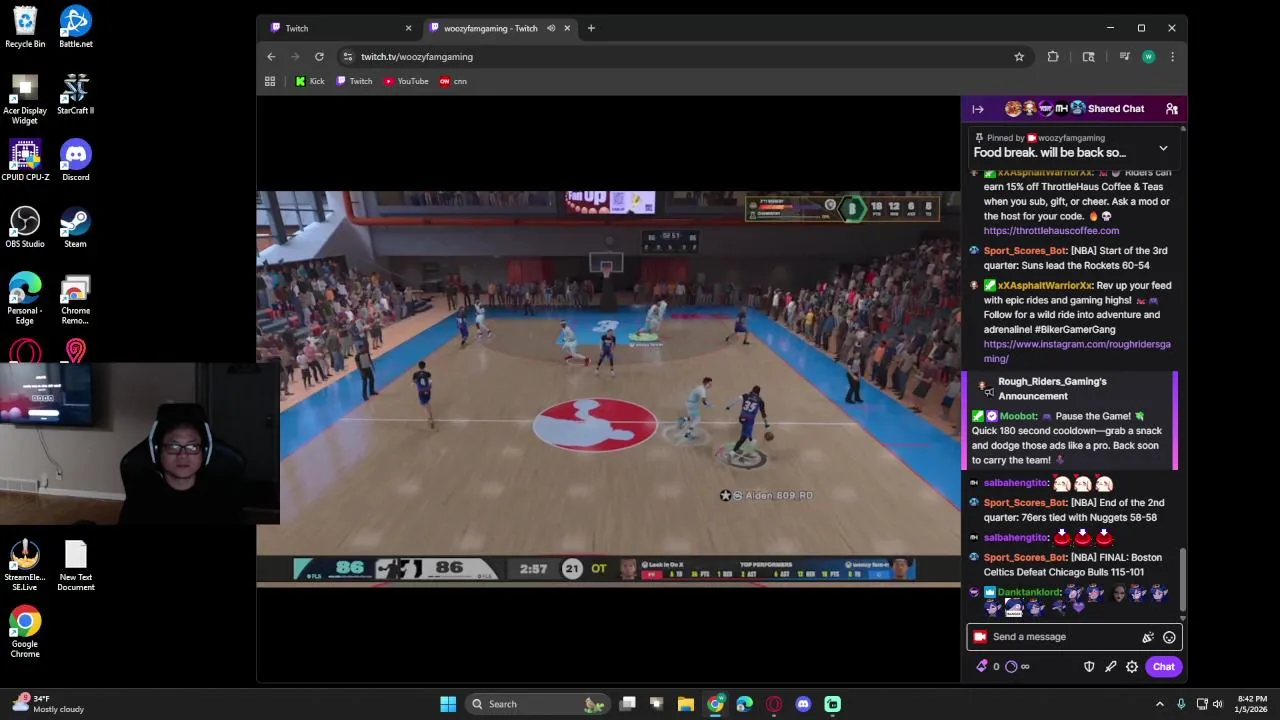The height and width of the screenshot is (720, 1280).
Task: Open the channel points circle icon
Action: pyautogui.click(x=1011, y=667)
